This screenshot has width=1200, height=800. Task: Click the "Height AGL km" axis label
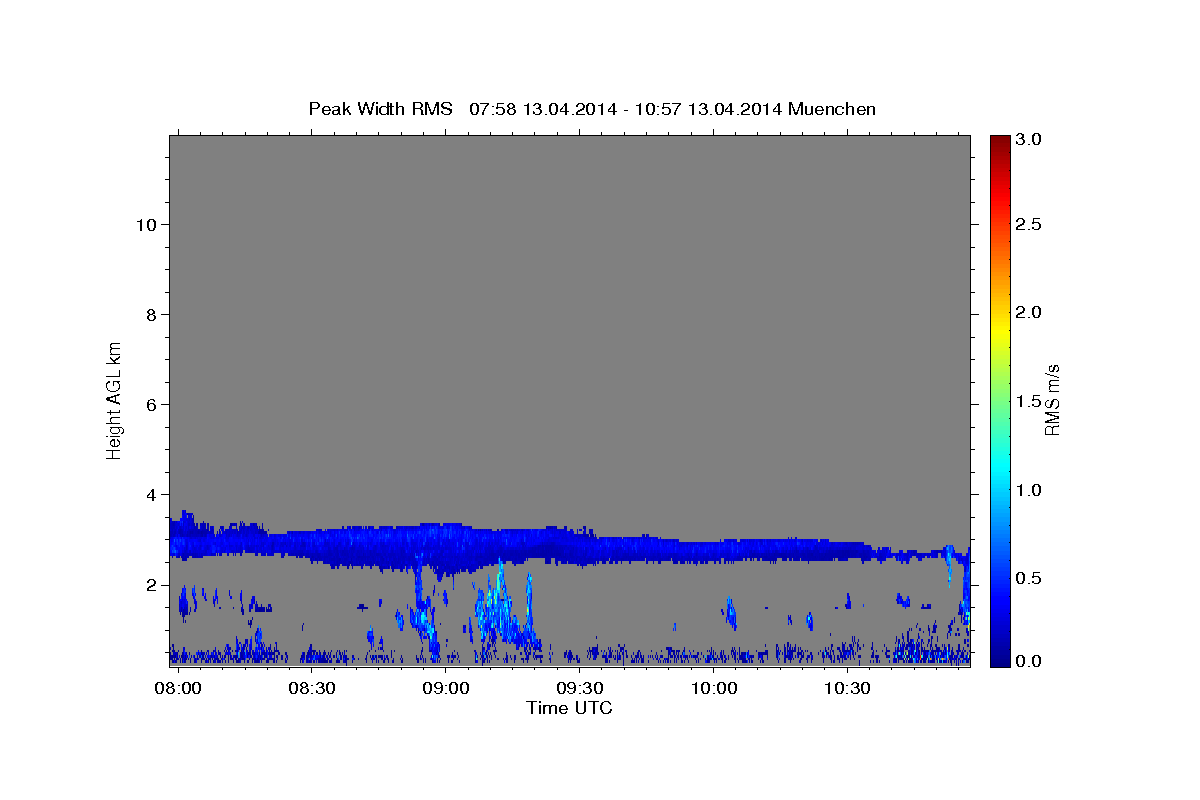click(x=114, y=399)
